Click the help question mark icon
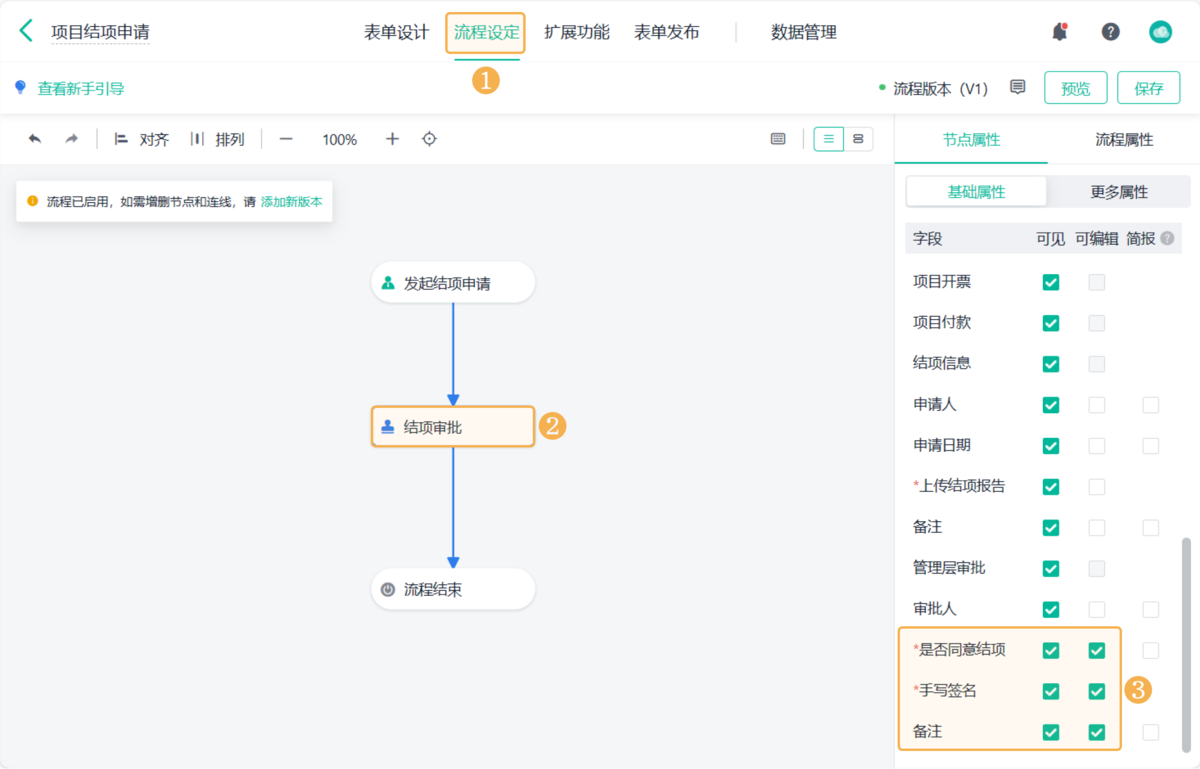1200x769 pixels. tap(1110, 31)
